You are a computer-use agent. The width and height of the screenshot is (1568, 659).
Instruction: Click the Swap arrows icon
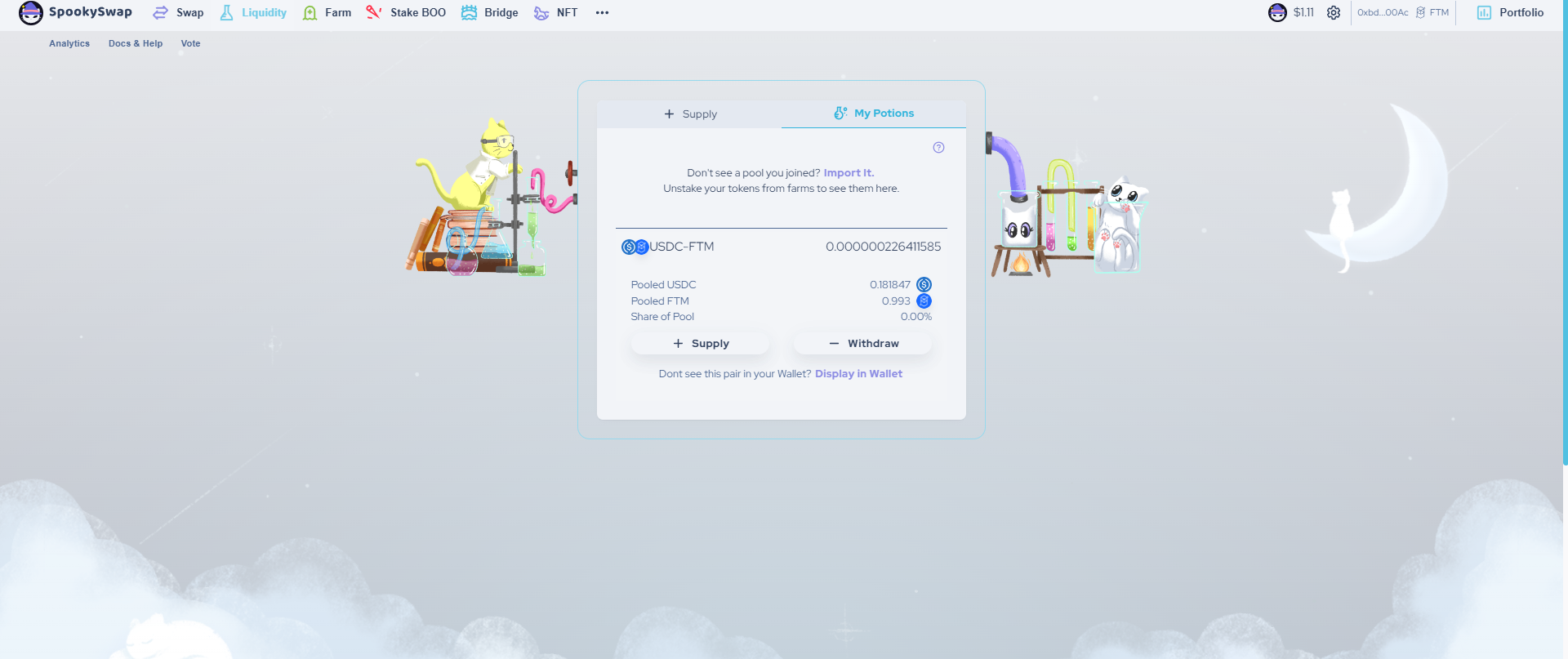coord(161,12)
